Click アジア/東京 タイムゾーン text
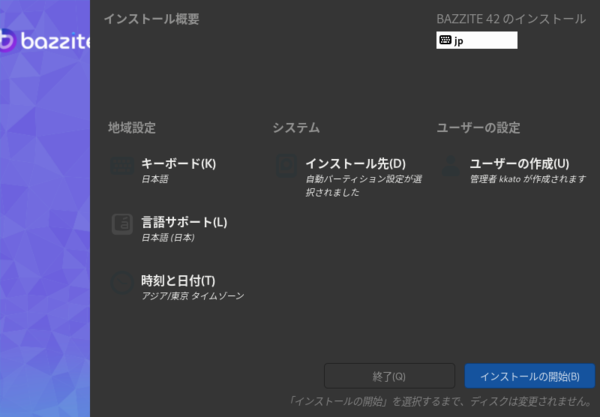 [x=193, y=296]
